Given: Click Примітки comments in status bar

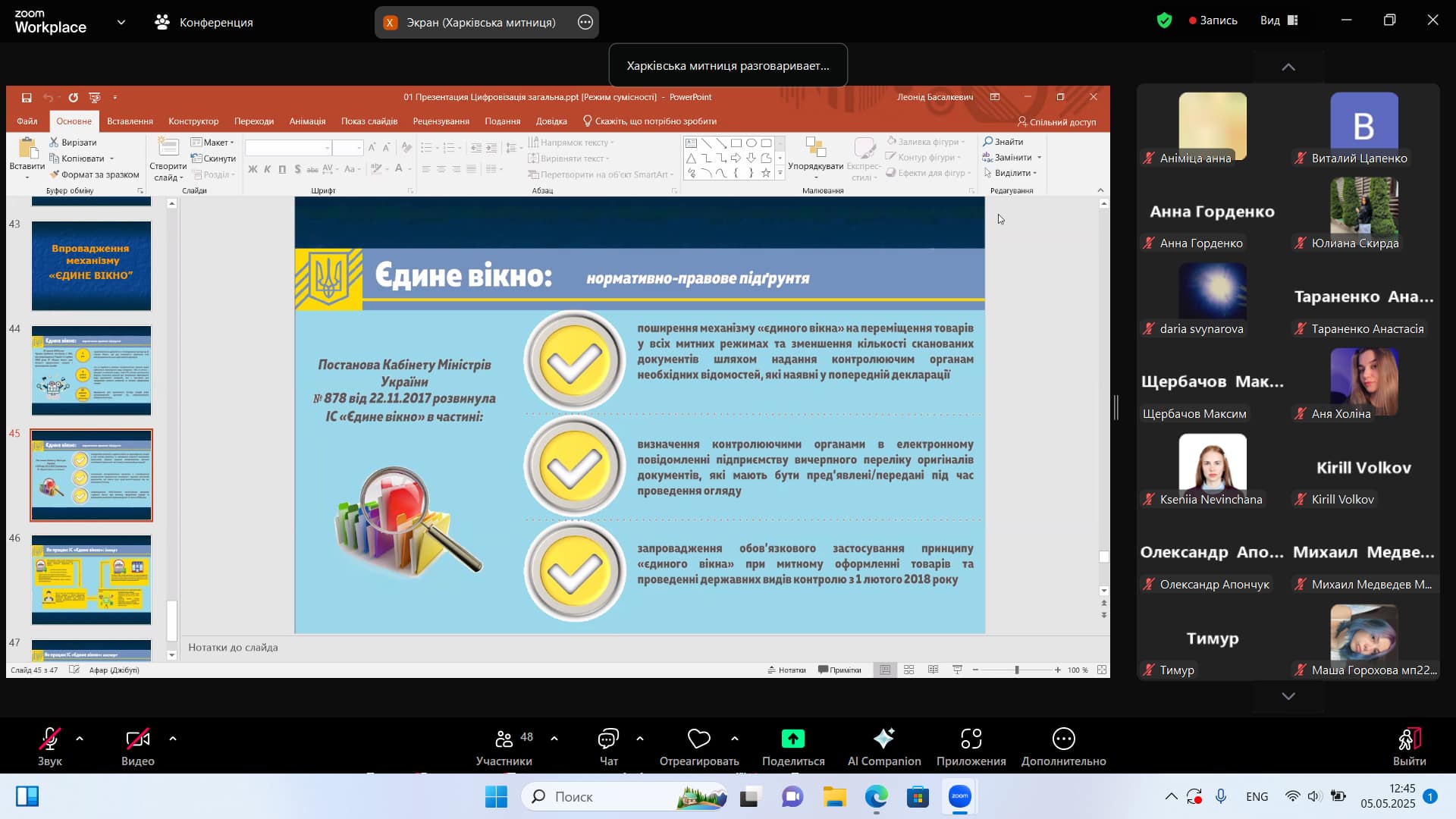Looking at the screenshot, I should [x=839, y=670].
